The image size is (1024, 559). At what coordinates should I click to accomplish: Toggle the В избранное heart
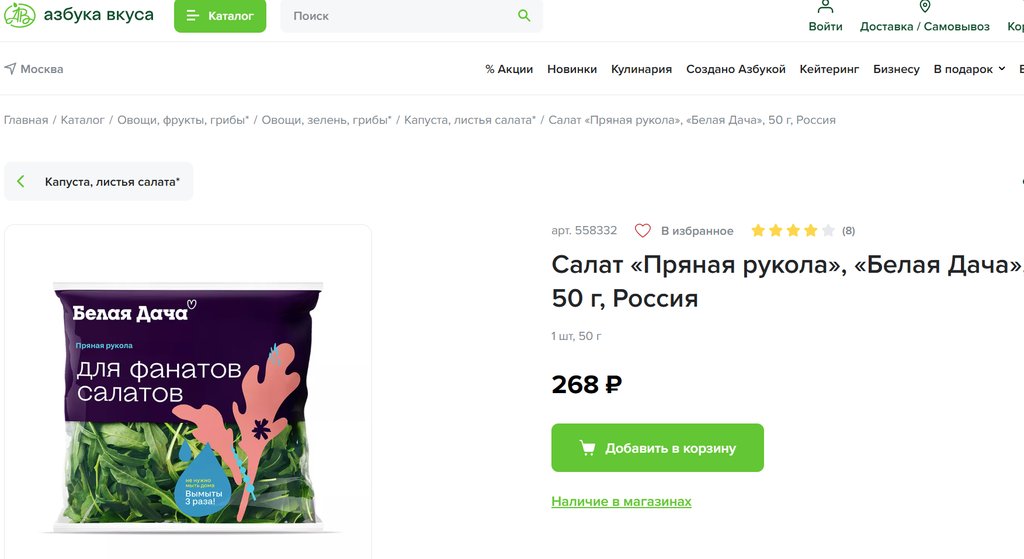(x=643, y=231)
